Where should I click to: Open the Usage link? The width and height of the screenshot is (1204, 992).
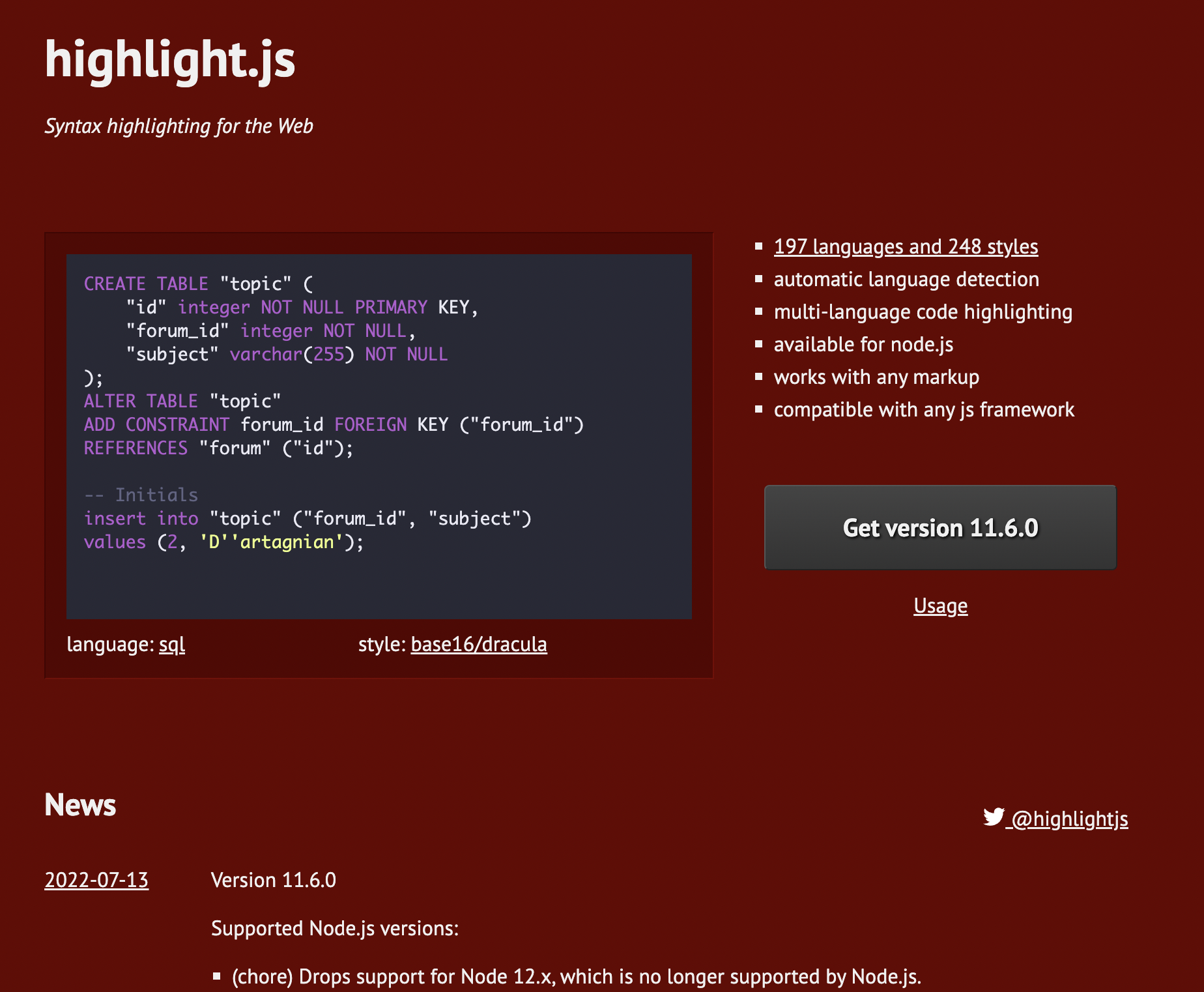tap(940, 605)
